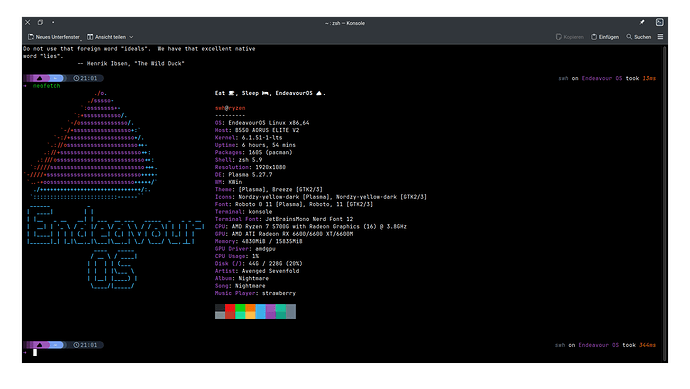Click the terminal's vertical scrollbar
This screenshot has height=389, width=690.
tap(664, 203)
